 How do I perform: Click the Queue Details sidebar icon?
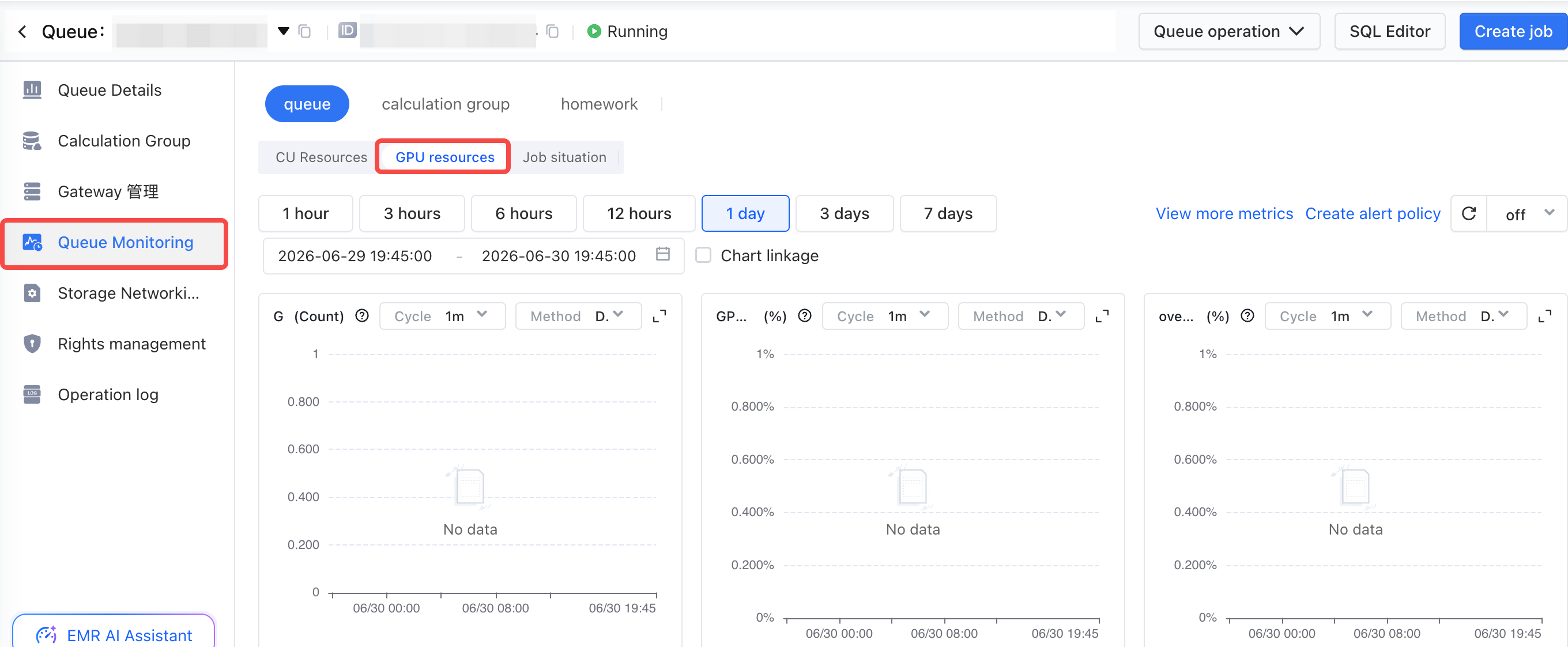point(32,90)
